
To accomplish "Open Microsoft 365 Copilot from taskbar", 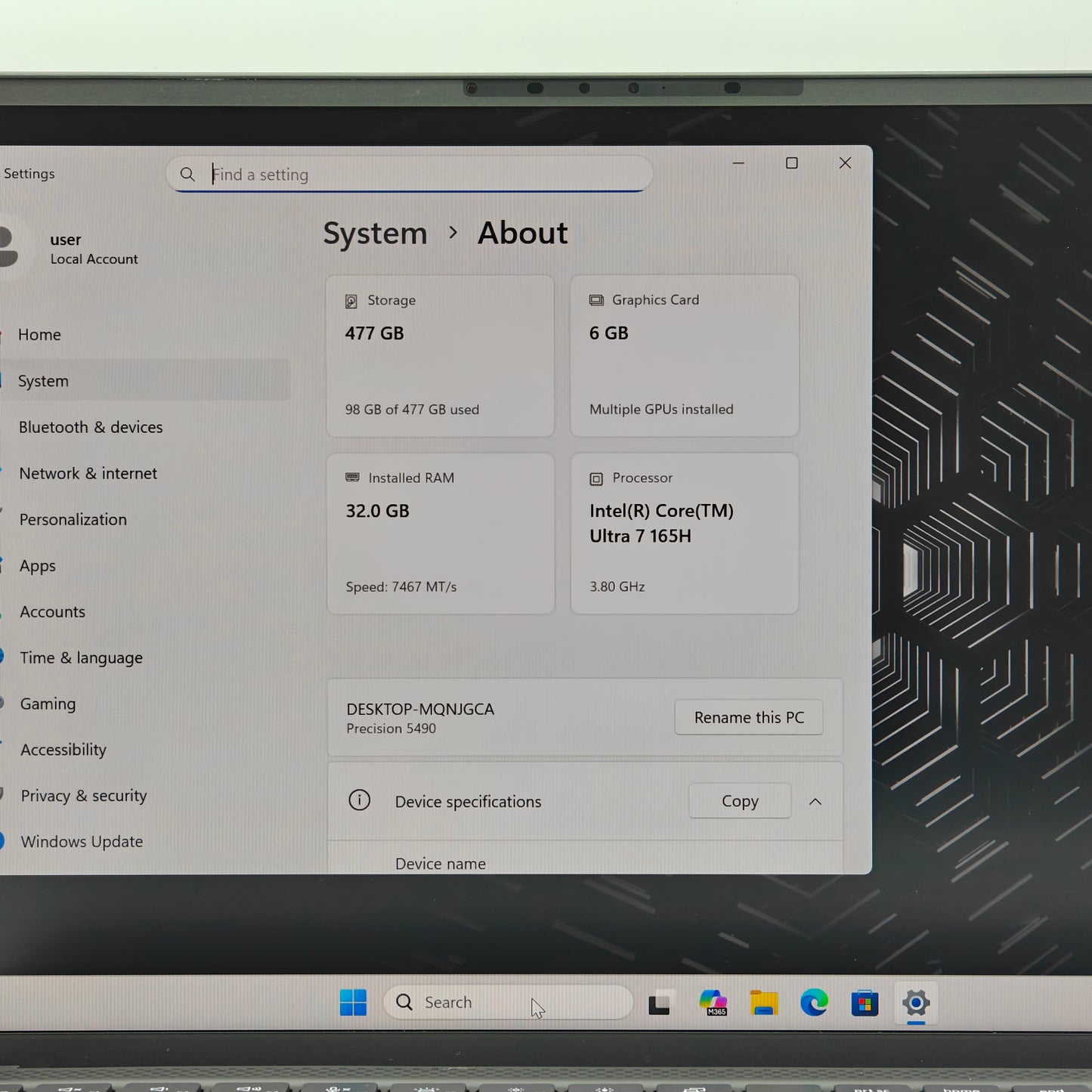I will point(713,1002).
